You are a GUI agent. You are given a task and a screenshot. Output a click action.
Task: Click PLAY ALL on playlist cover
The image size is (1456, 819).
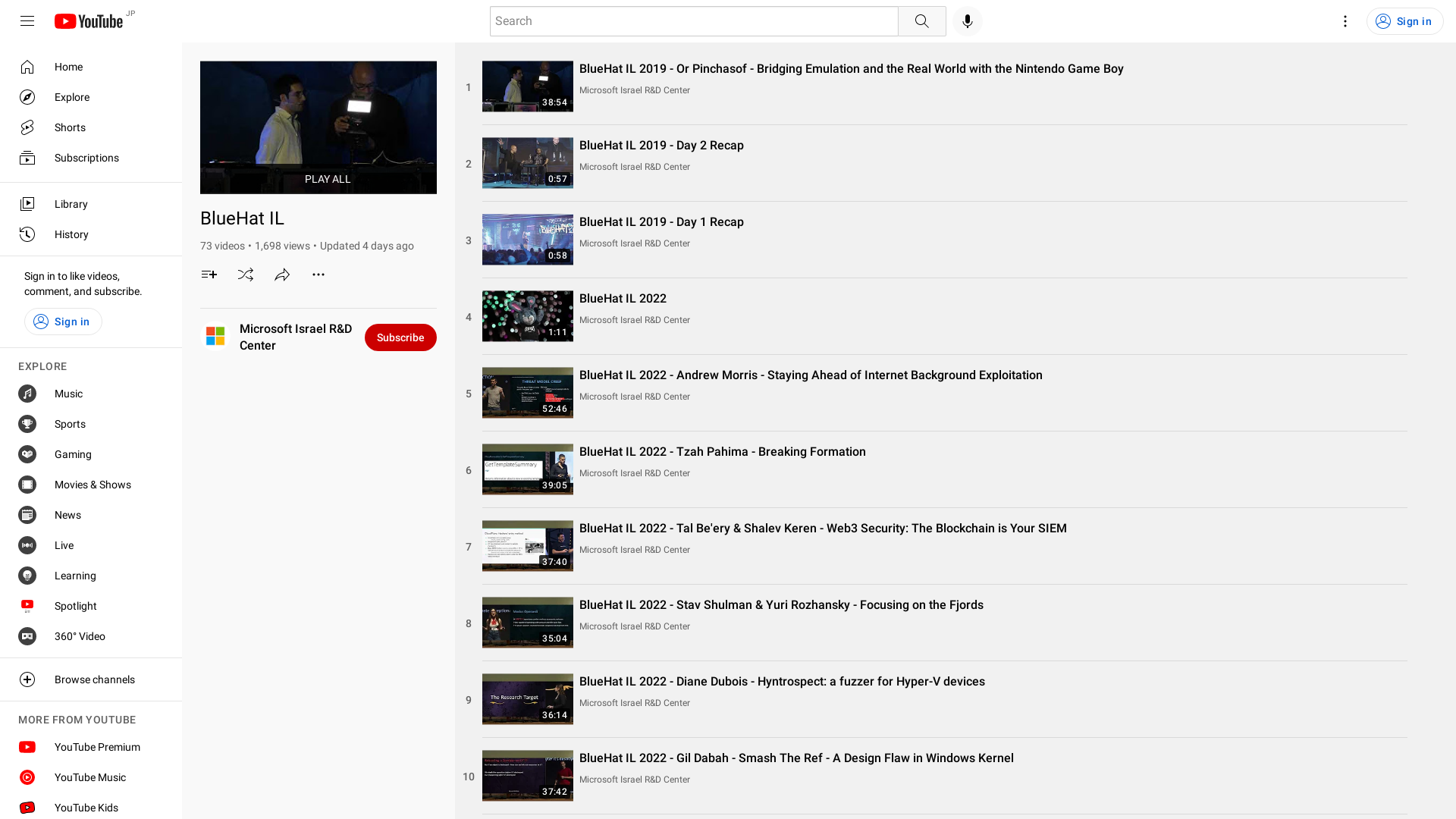[318, 179]
